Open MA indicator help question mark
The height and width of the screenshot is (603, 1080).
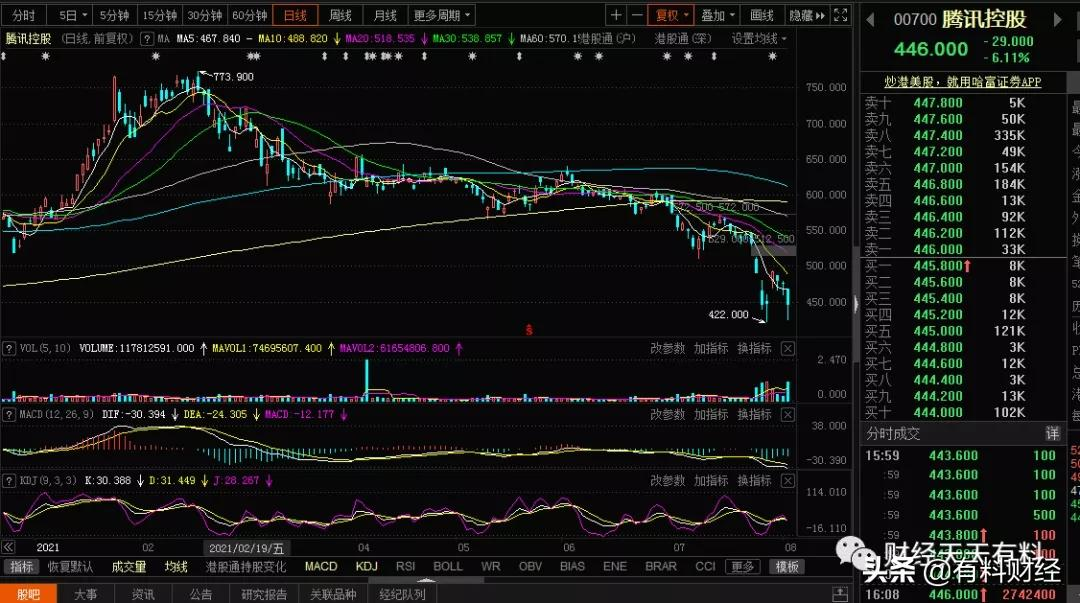coord(147,39)
